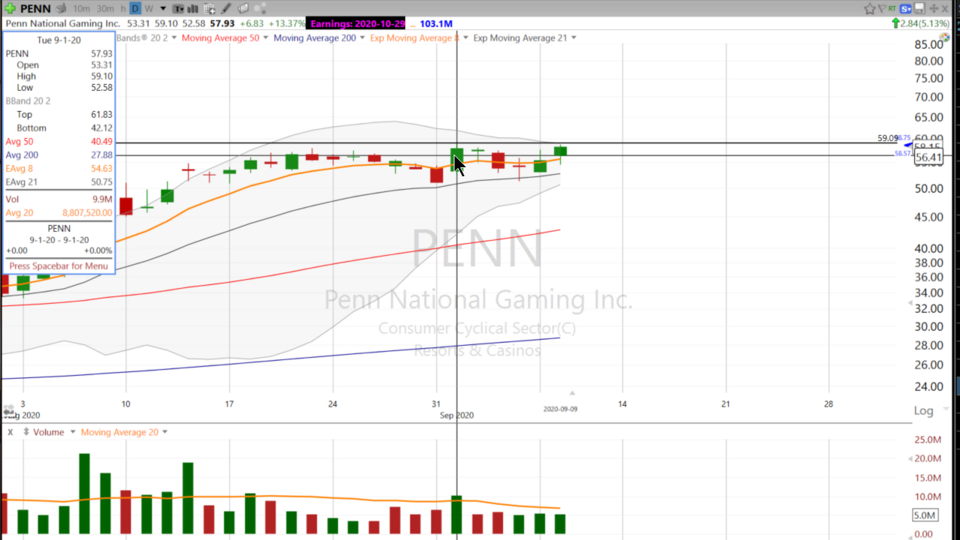Screen dimensions: 960x540
Task: Open the bar chart type icon
Action: coord(192,8)
